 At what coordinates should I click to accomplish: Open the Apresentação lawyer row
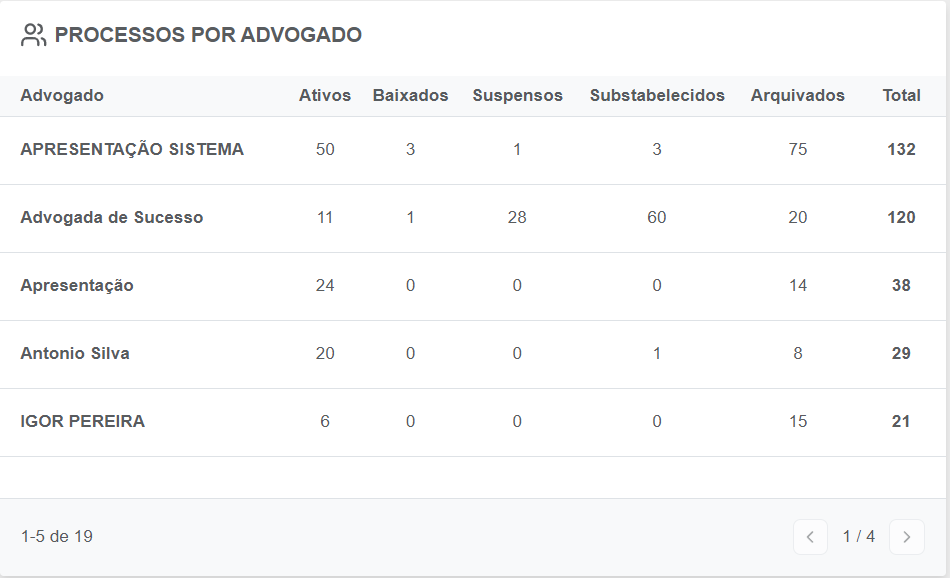point(473,286)
